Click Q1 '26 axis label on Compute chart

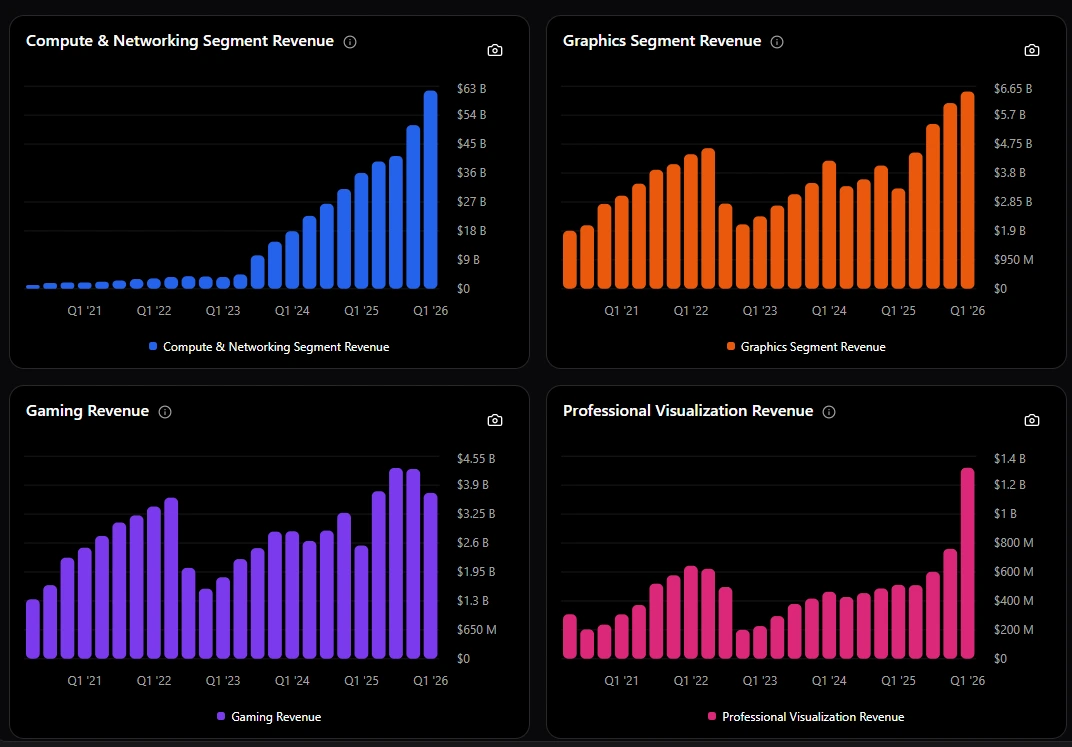coord(431,310)
